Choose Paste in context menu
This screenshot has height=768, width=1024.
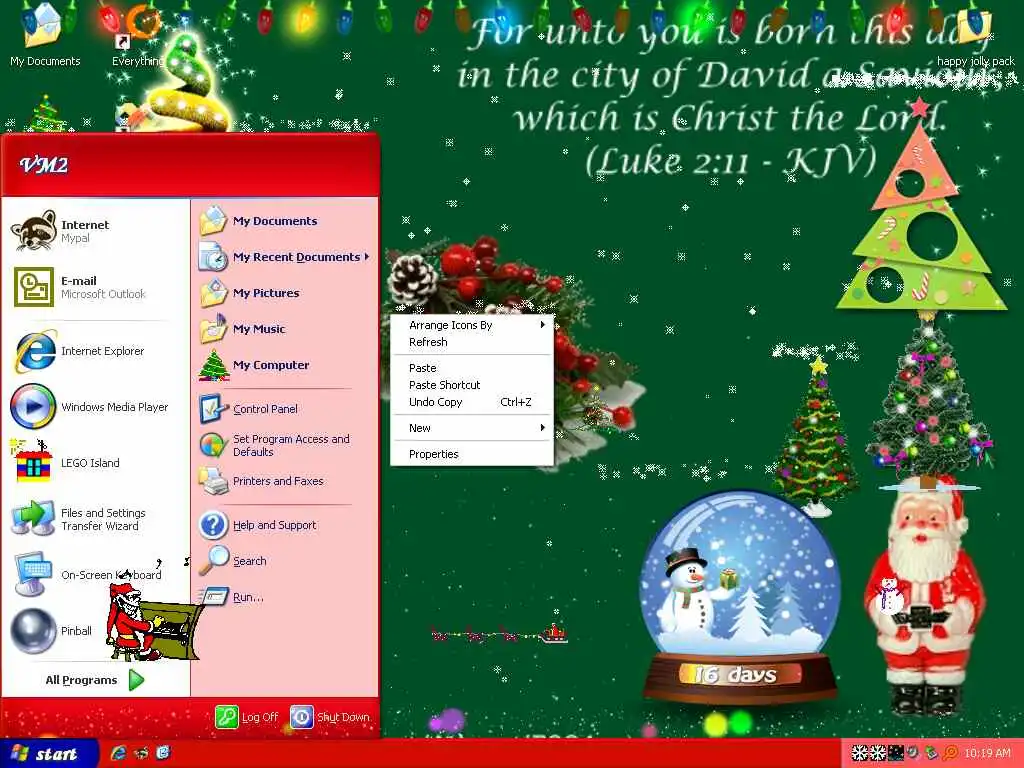472,368
